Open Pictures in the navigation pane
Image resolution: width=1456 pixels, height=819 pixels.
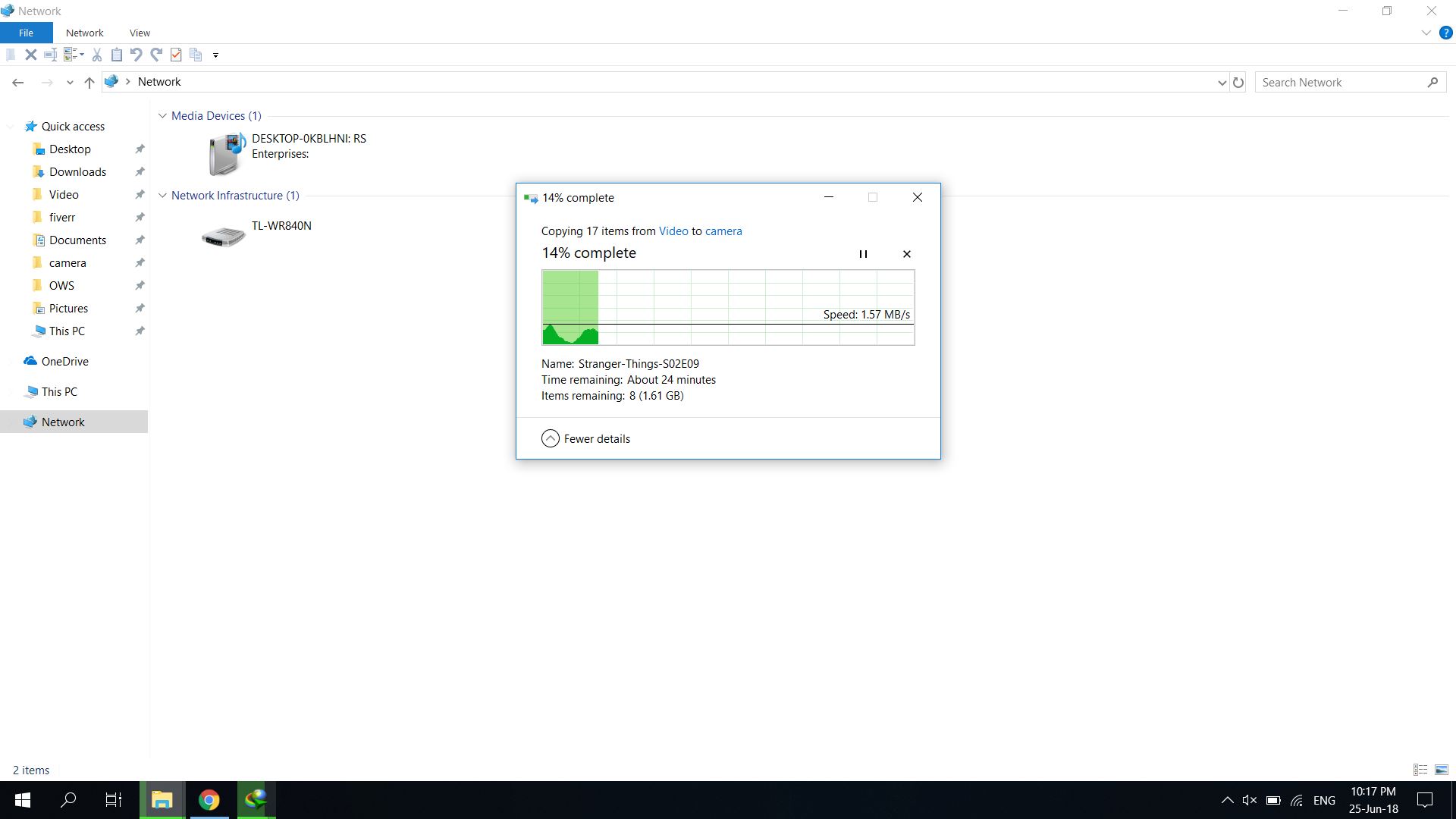coord(68,309)
